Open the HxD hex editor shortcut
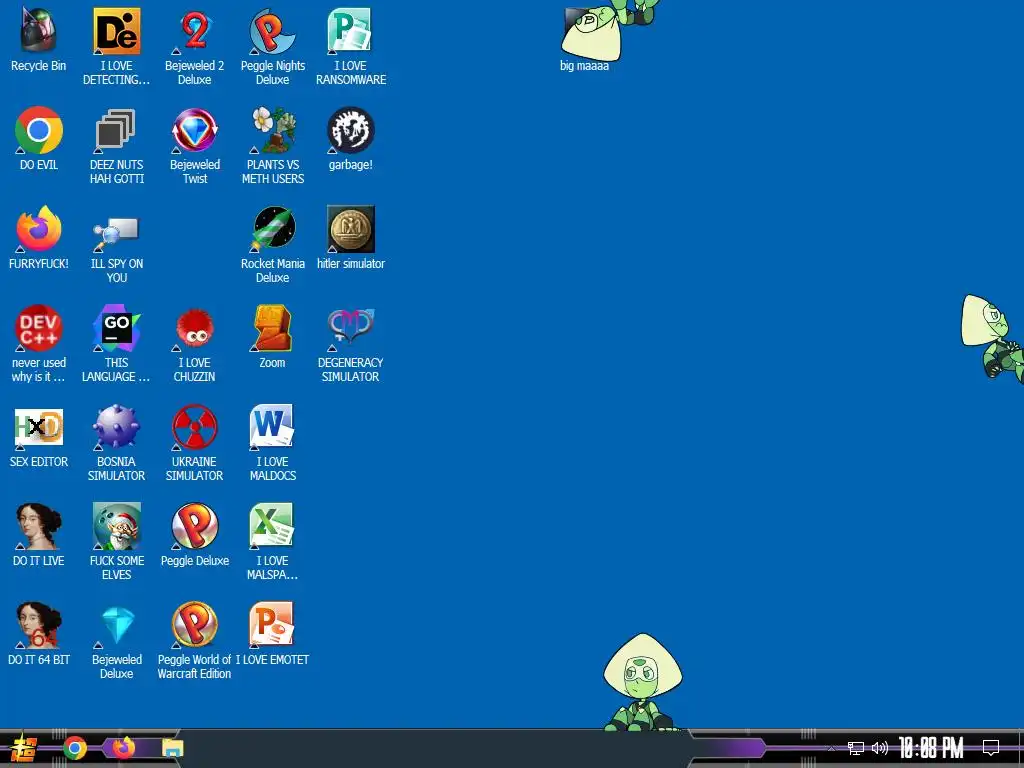This screenshot has height=768, width=1024. click(39, 436)
